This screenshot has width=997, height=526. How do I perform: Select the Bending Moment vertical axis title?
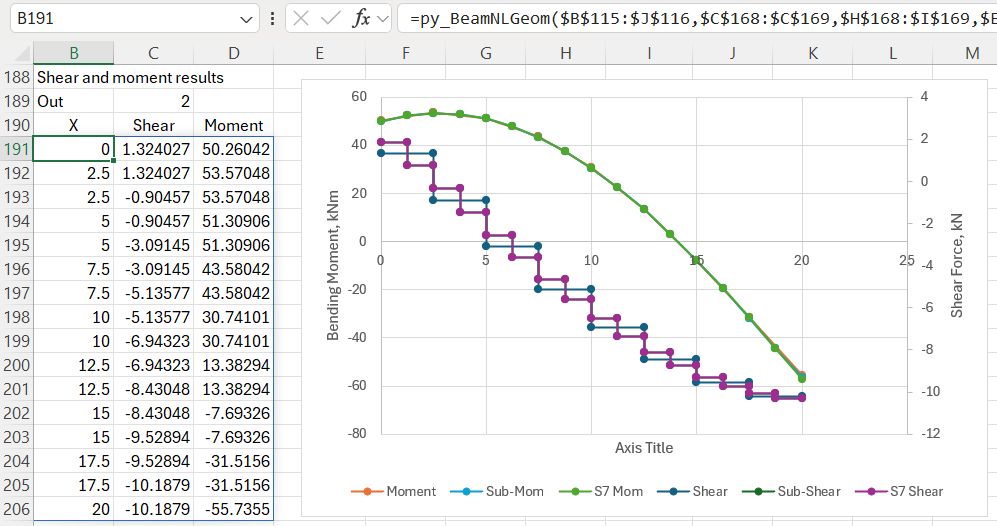coord(334,264)
